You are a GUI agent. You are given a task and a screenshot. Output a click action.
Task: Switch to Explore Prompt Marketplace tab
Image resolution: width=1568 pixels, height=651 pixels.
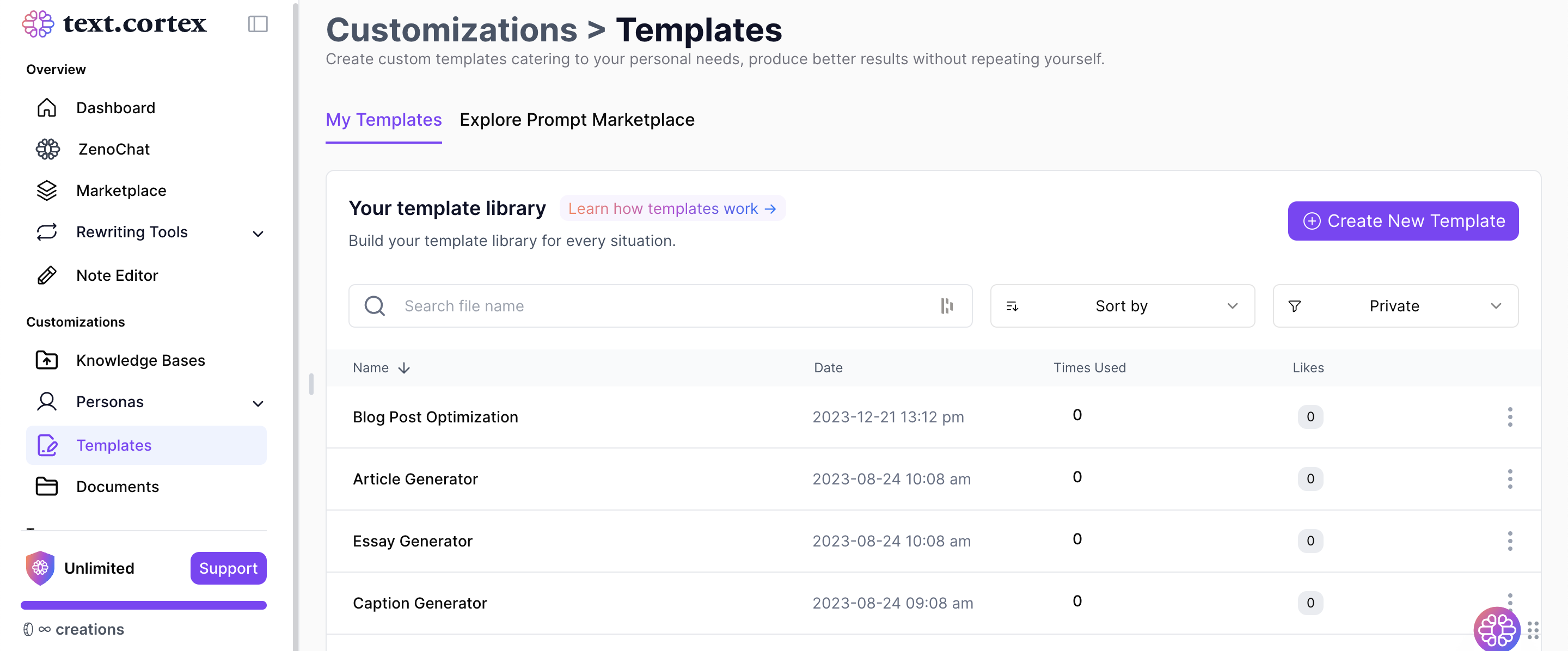tap(577, 120)
